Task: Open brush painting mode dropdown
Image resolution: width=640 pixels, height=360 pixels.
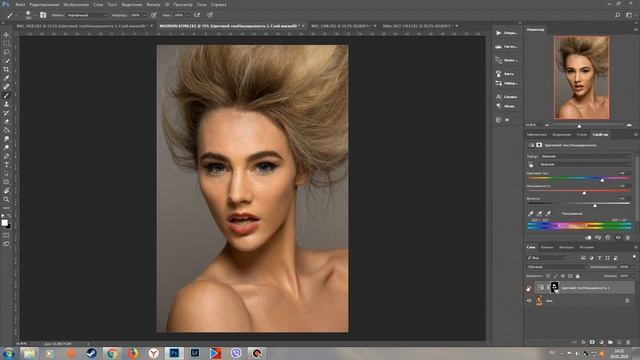Action: click(x=87, y=15)
